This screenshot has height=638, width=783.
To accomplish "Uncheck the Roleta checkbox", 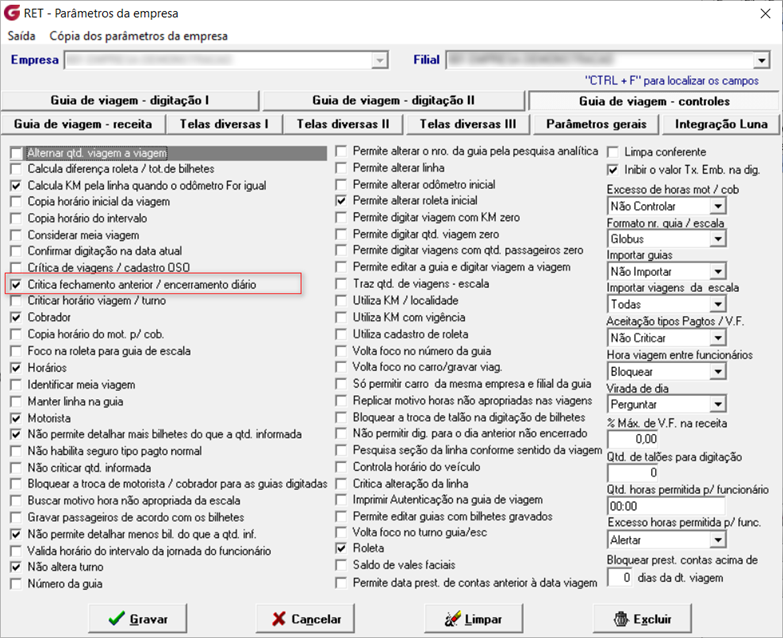I will coord(341,548).
